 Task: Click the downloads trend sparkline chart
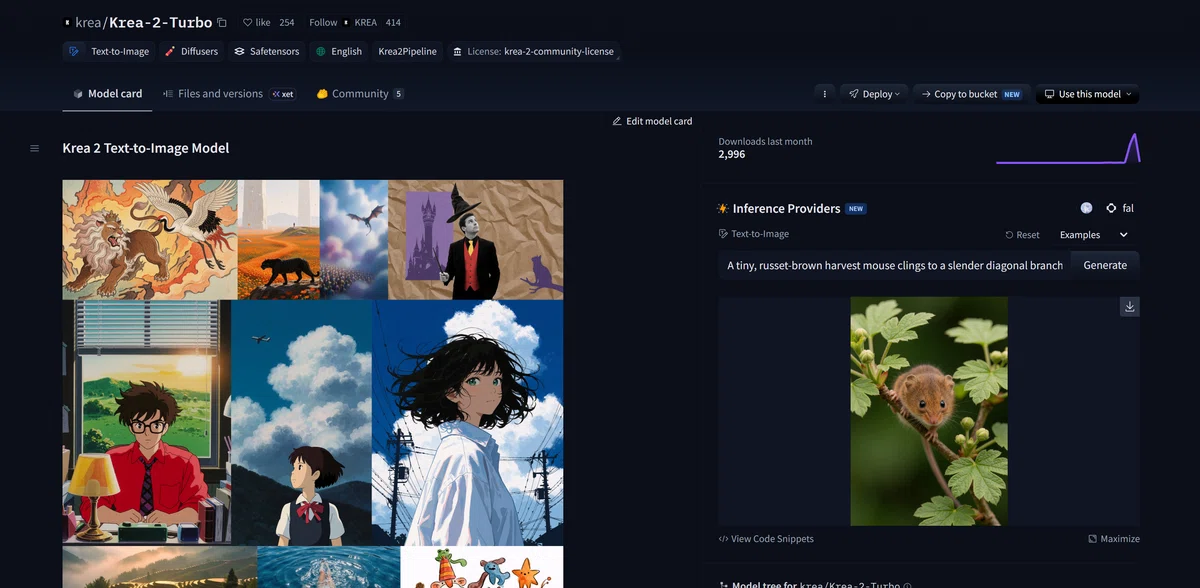tap(1068, 148)
